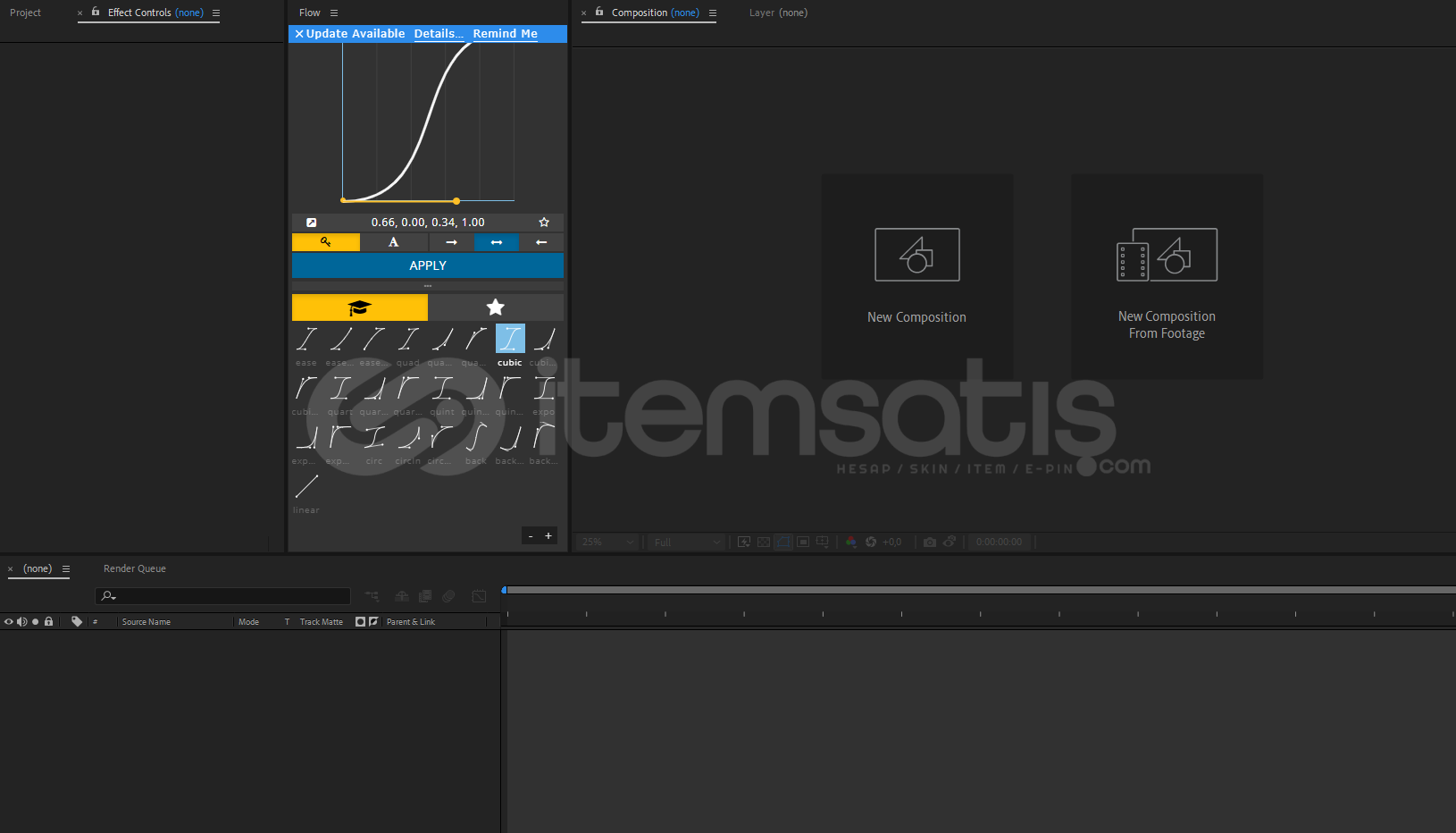
Task: Select the linear curve preset
Action: pos(306,487)
